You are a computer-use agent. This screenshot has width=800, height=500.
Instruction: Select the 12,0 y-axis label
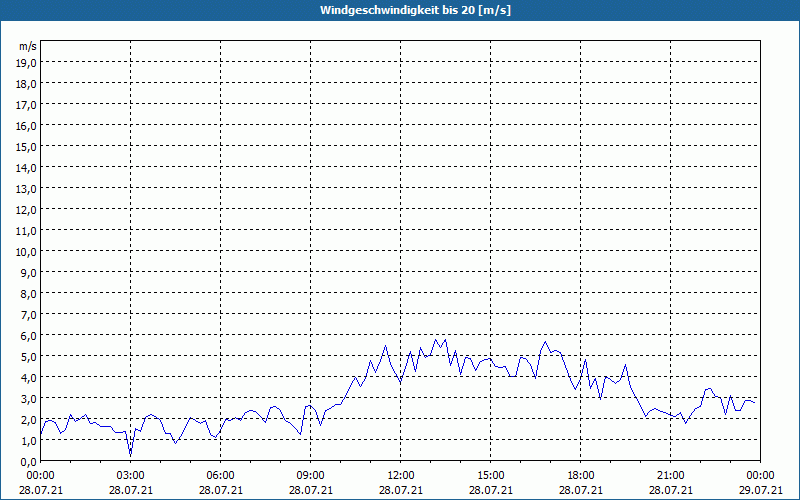click(27, 210)
